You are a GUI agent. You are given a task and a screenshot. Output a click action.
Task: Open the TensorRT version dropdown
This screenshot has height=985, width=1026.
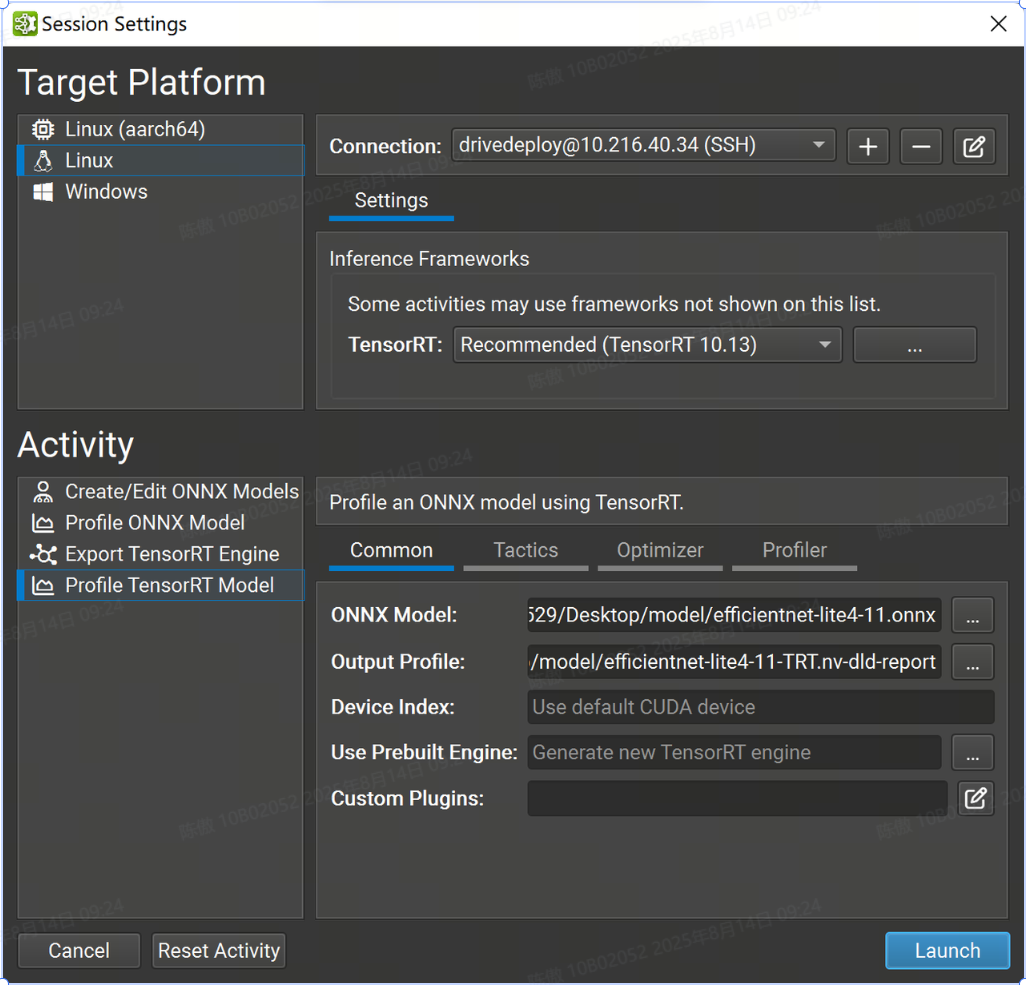point(647,344)
